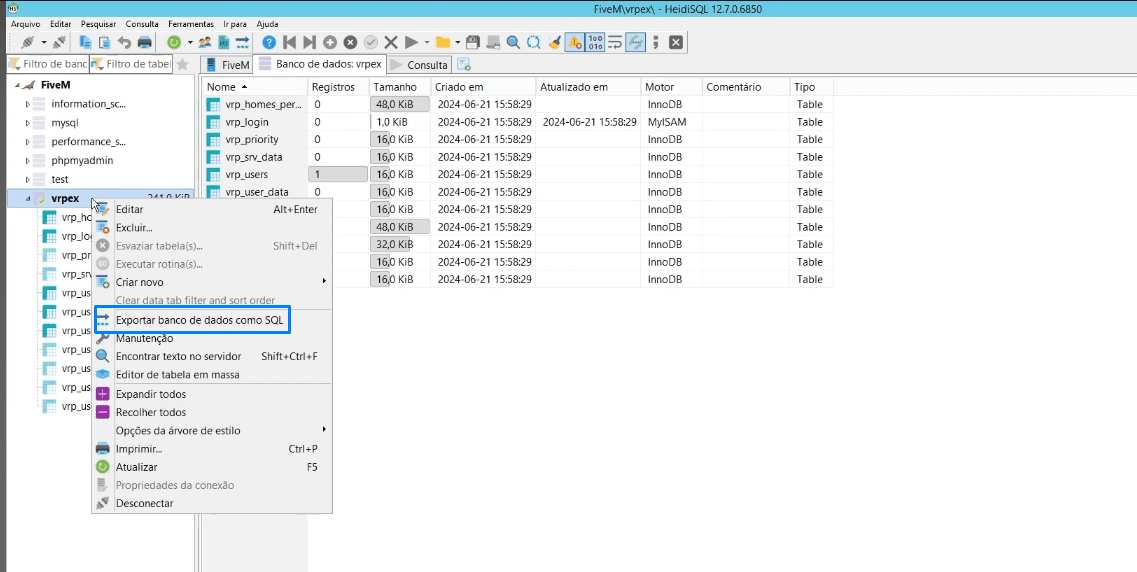This screenshot has height=572, width=1137.
Task: Go to last row icon
Action: pos(310,42)
